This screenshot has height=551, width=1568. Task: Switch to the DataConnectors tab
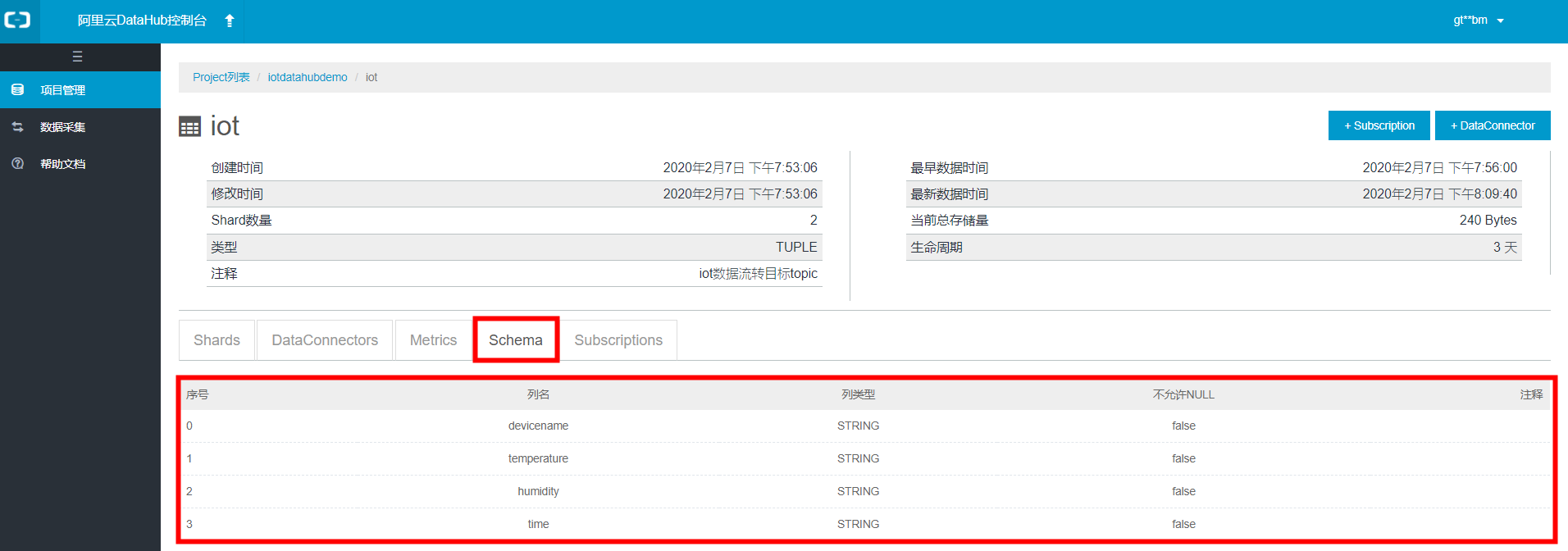coord(325,340)
